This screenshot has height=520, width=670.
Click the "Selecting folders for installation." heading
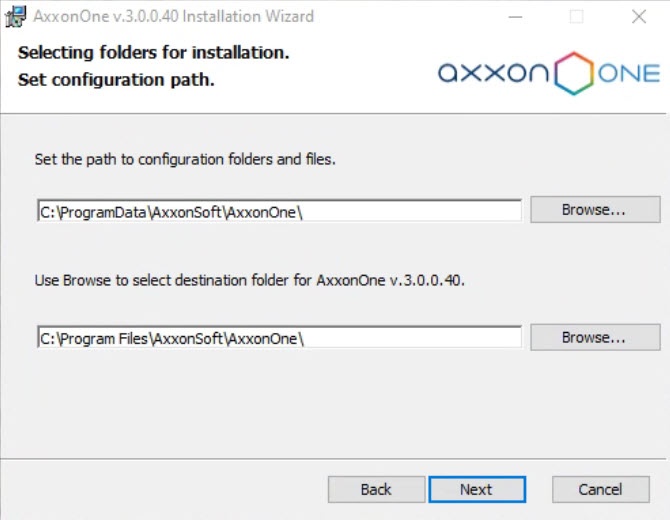click(x=154, y=52)
